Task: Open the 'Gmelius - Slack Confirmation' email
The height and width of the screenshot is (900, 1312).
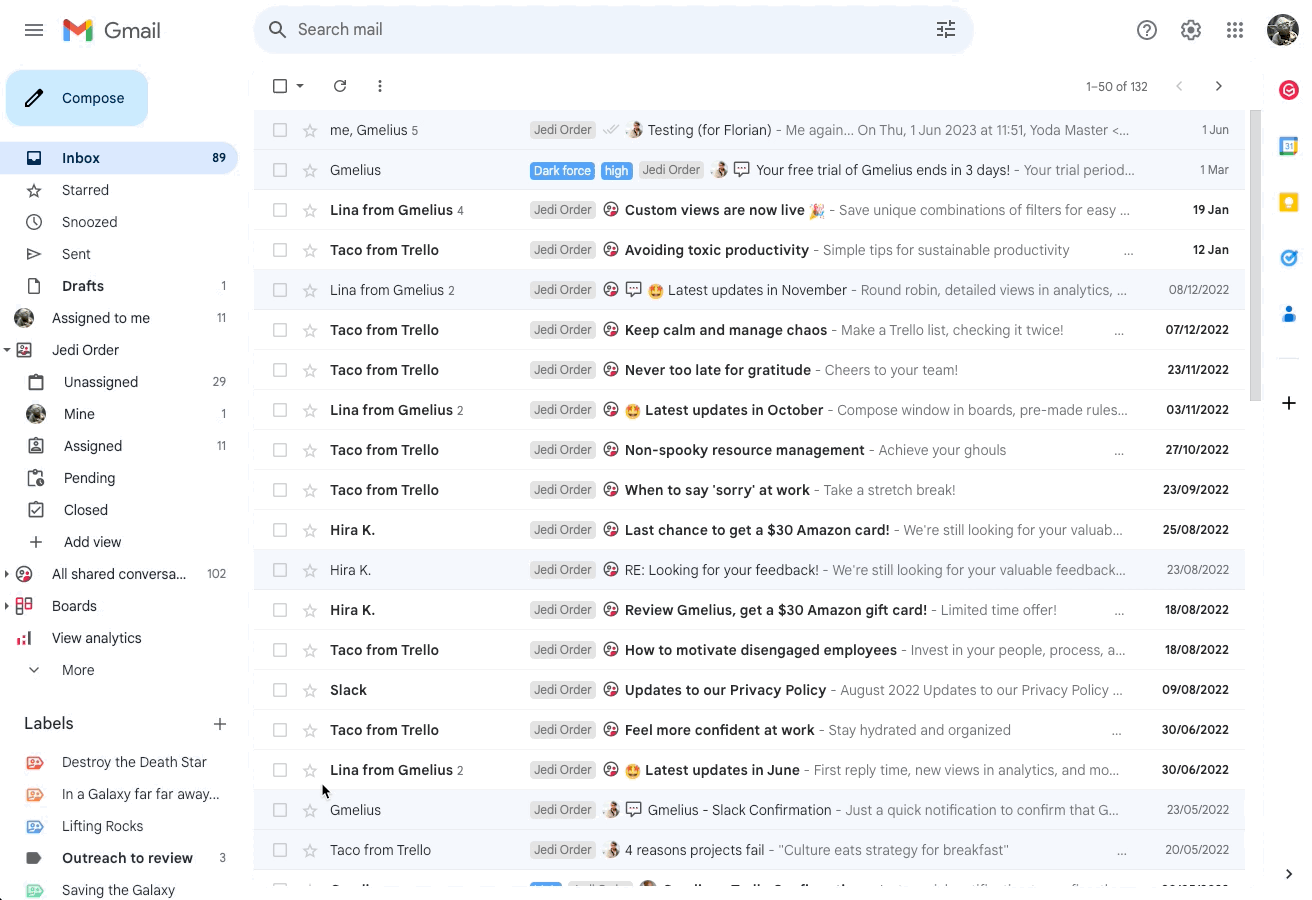Action: point(750,810)
